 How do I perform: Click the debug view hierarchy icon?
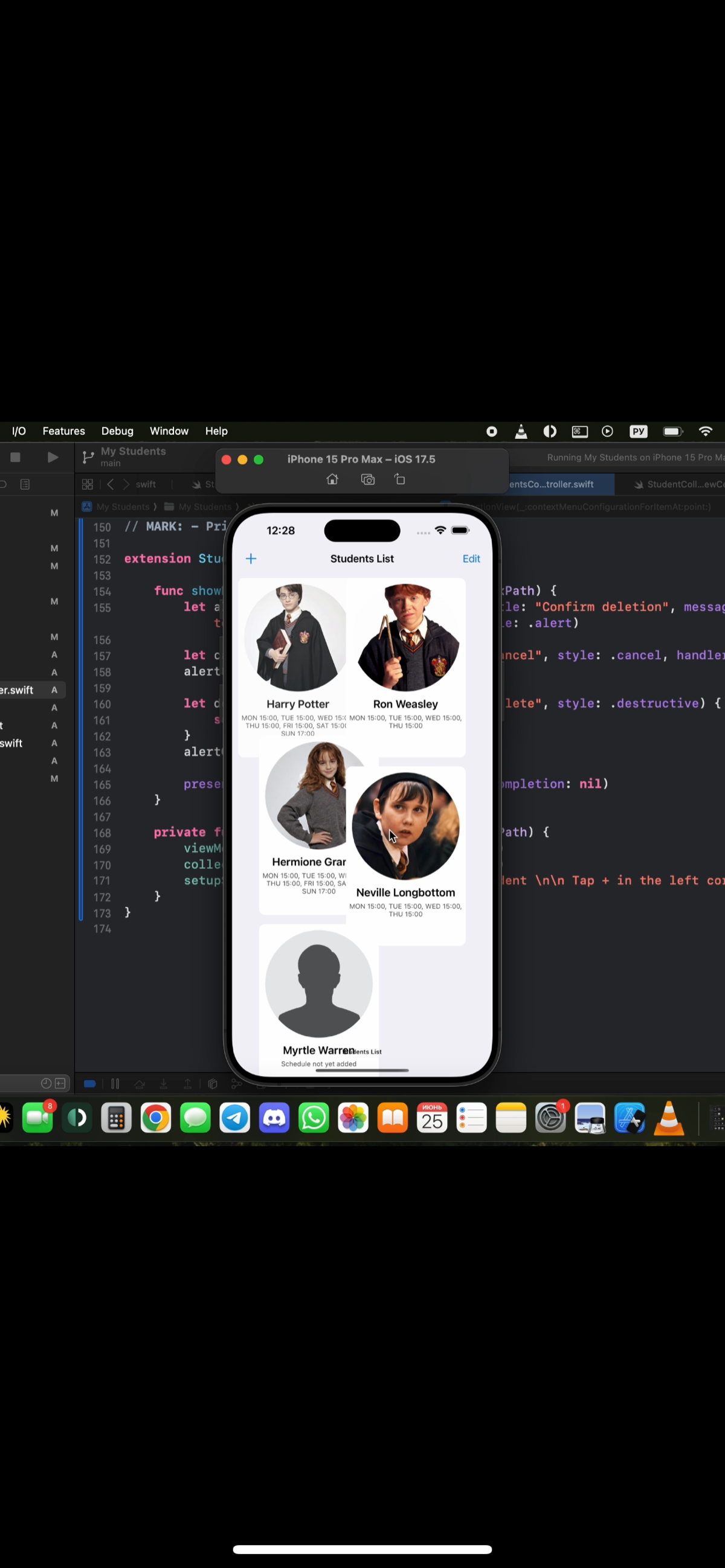(x=213, y=1084)
